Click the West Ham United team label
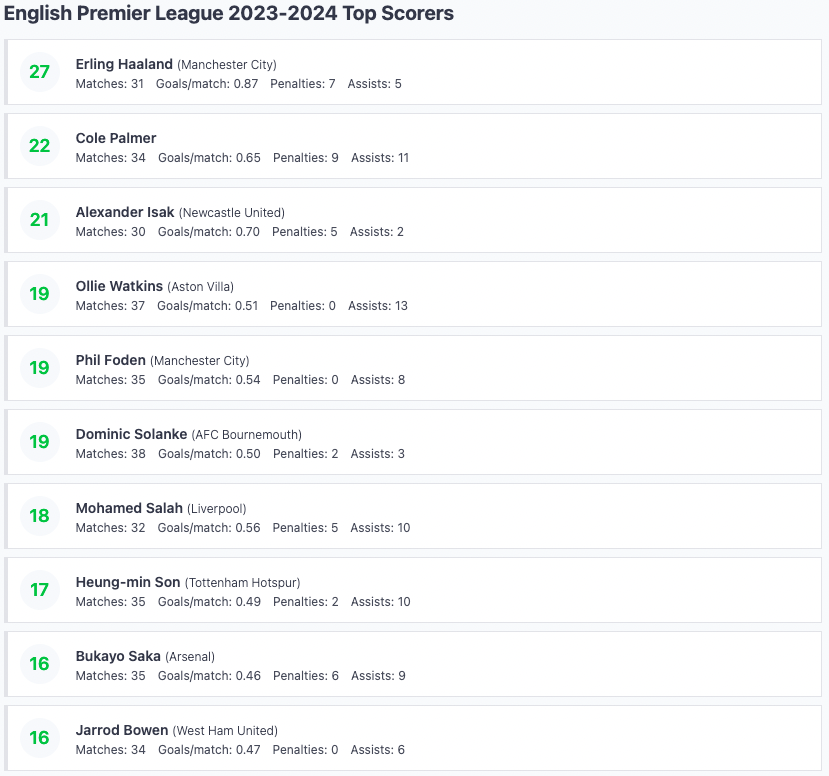This screenshot has width=829, height=776. [225, 731]
